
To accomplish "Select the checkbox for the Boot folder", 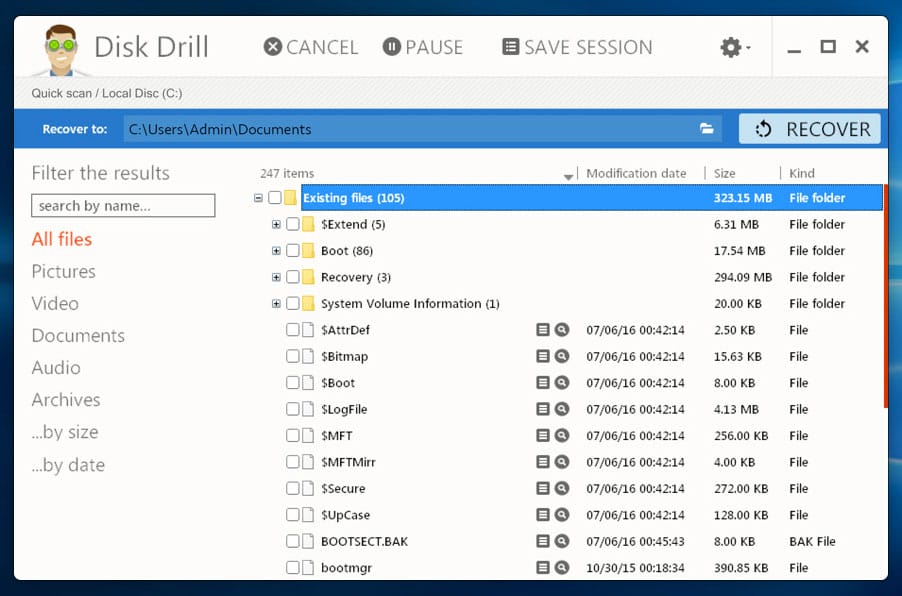I will pyautogui.click(x=293, y=251).
